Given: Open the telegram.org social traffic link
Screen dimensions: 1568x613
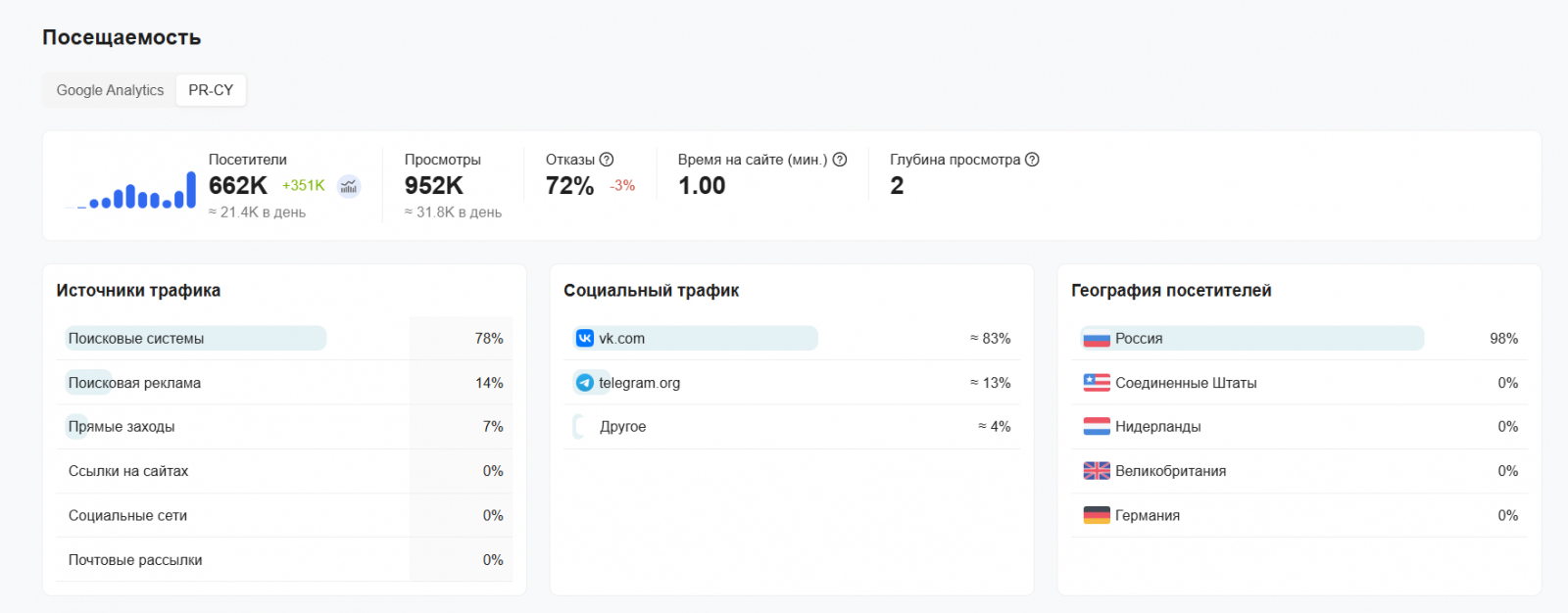Looking at the screenshot, I should [x=639, y=383].
